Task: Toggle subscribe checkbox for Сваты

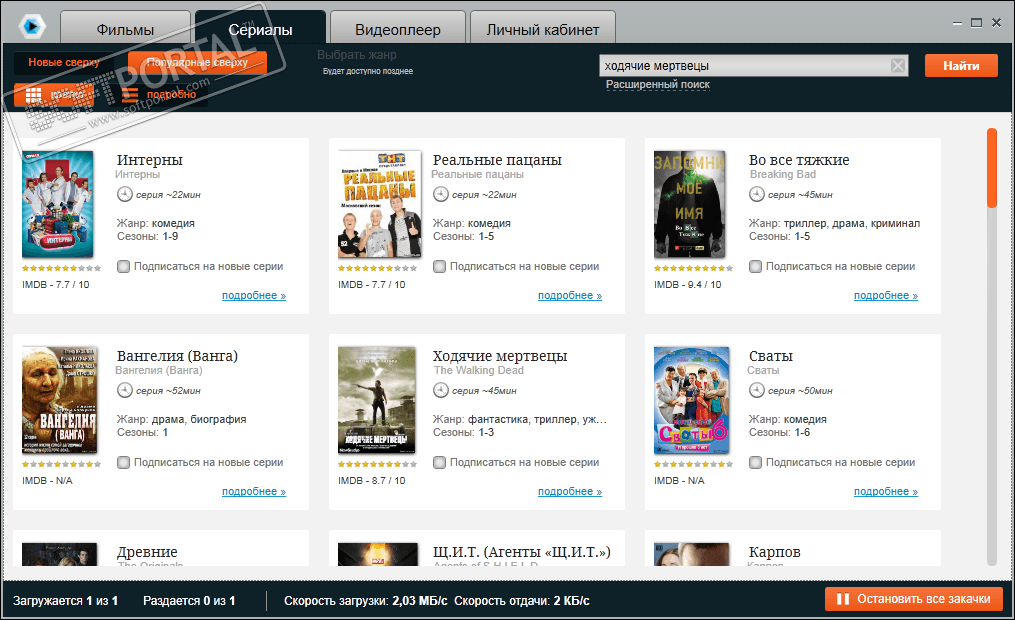Action: click(755, 462)
